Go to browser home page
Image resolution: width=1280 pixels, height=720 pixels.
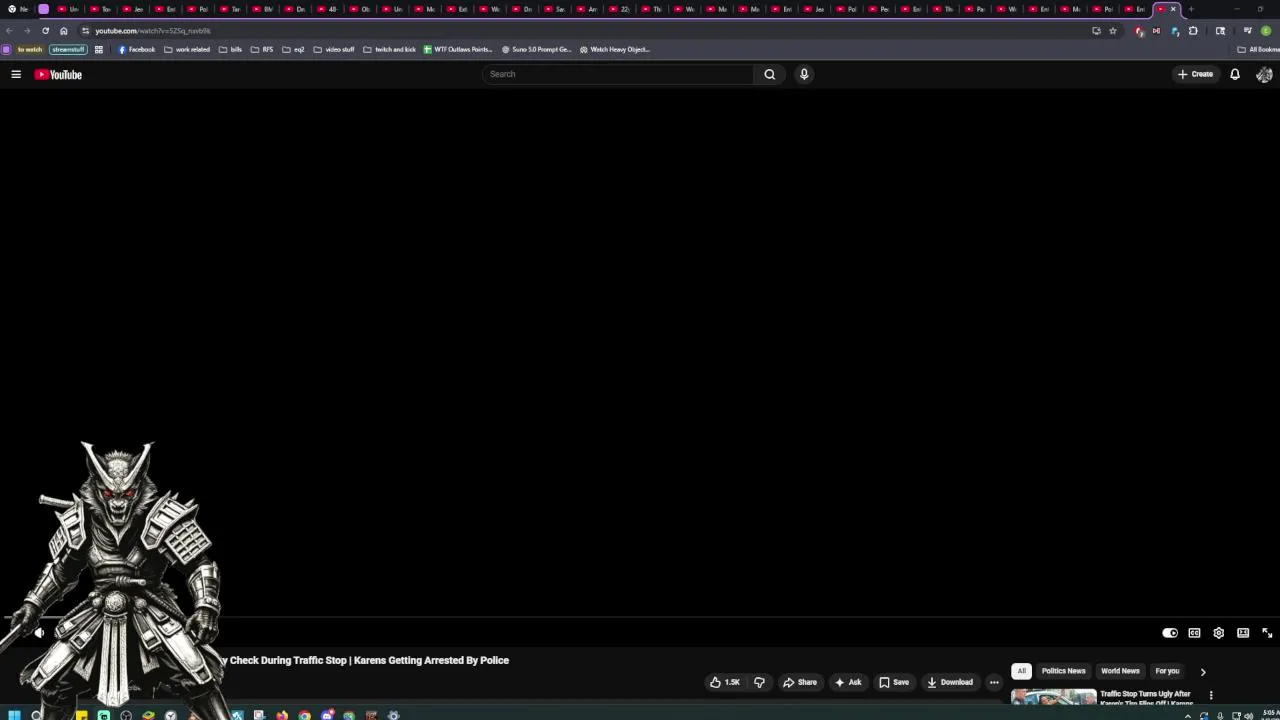(64, 31)
